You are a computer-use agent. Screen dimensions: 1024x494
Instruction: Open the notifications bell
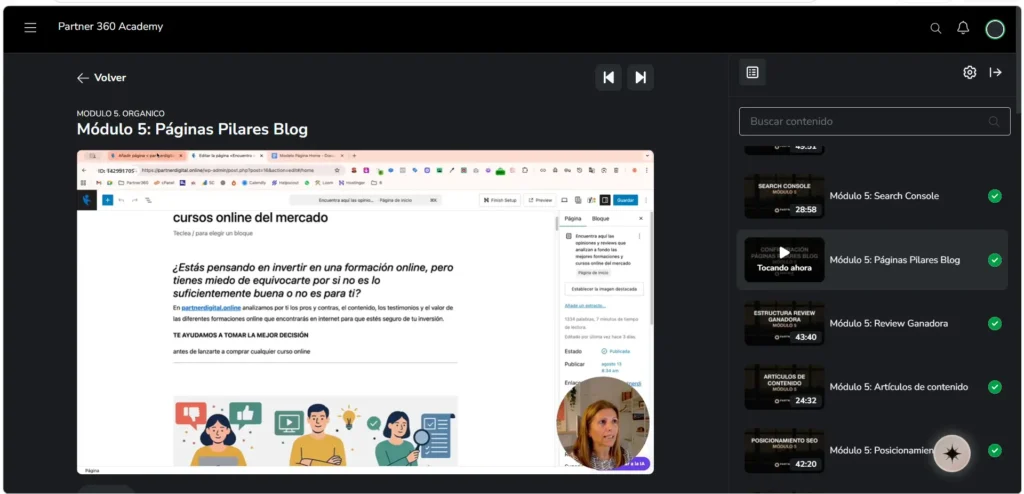pos(963,27)
